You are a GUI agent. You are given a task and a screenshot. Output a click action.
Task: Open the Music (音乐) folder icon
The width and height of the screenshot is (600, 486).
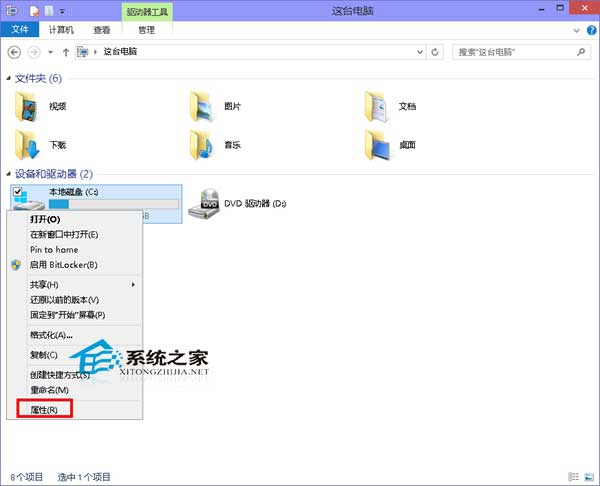tap(202, 145)
